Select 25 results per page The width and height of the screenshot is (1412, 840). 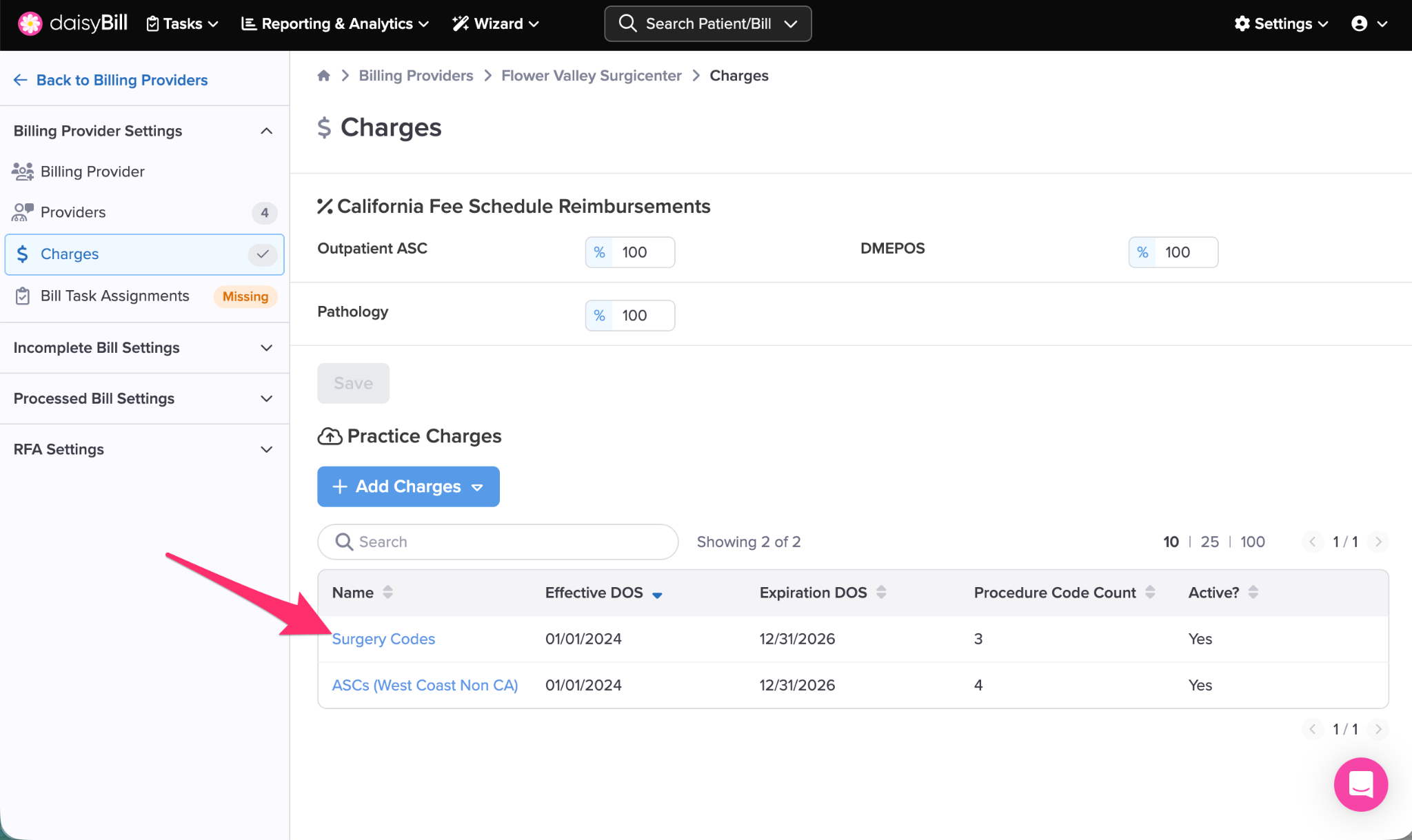pos(1209,542)
